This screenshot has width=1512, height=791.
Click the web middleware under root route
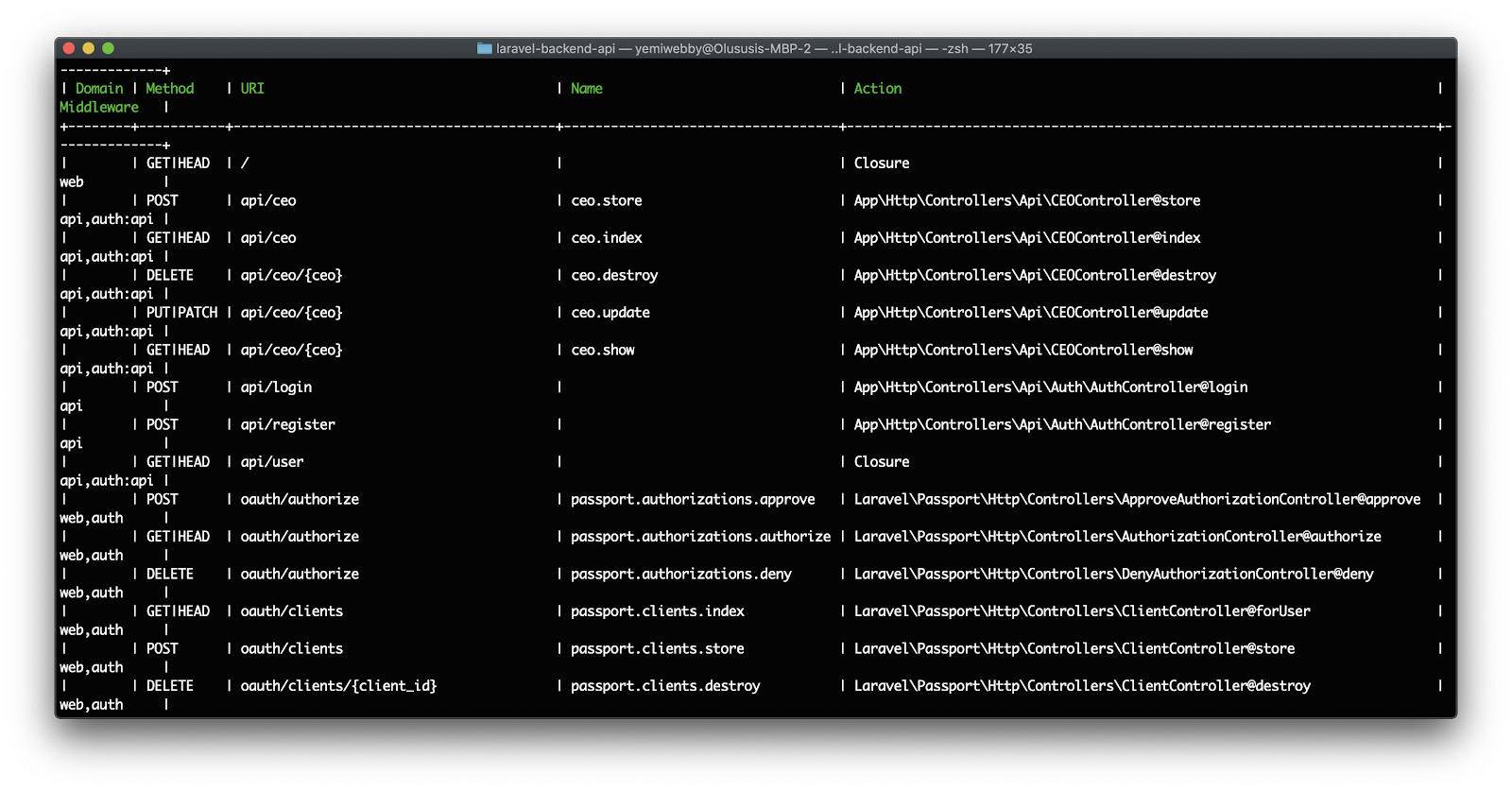coord(72,181)
